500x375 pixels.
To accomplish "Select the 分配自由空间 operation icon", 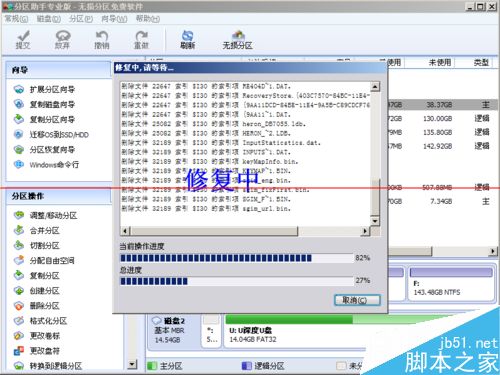I will pos(19,260).
